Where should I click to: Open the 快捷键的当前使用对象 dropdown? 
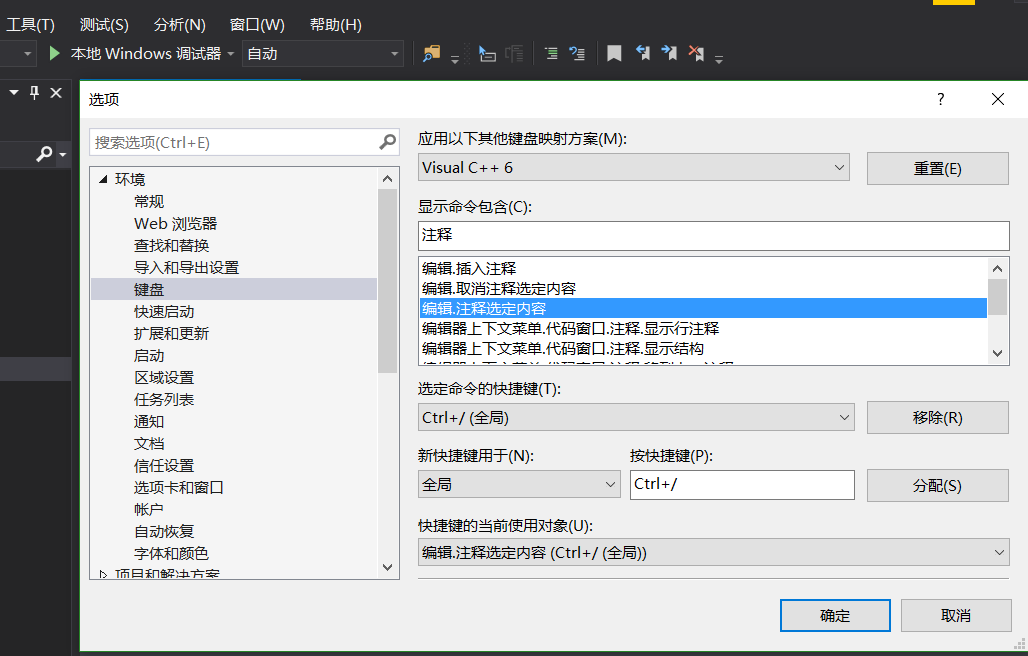[x=713, y=552]
